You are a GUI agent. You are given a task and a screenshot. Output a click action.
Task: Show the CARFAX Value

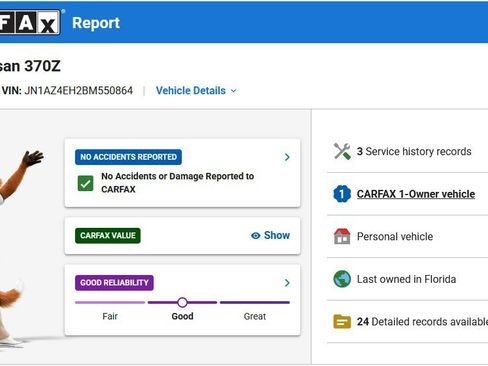pyautogui.click(x=270, y=235)
